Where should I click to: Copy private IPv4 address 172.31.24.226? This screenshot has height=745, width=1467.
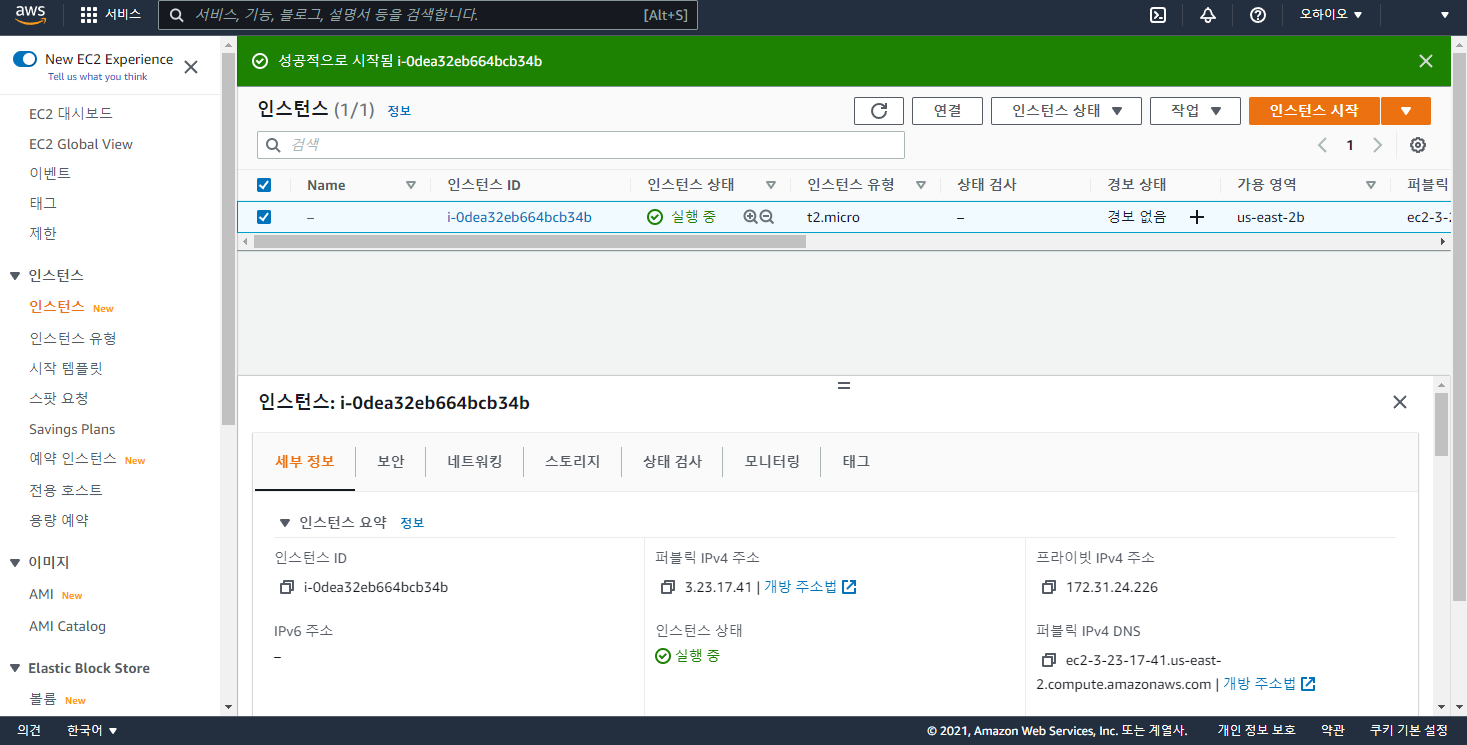[x=1049, y=587]
